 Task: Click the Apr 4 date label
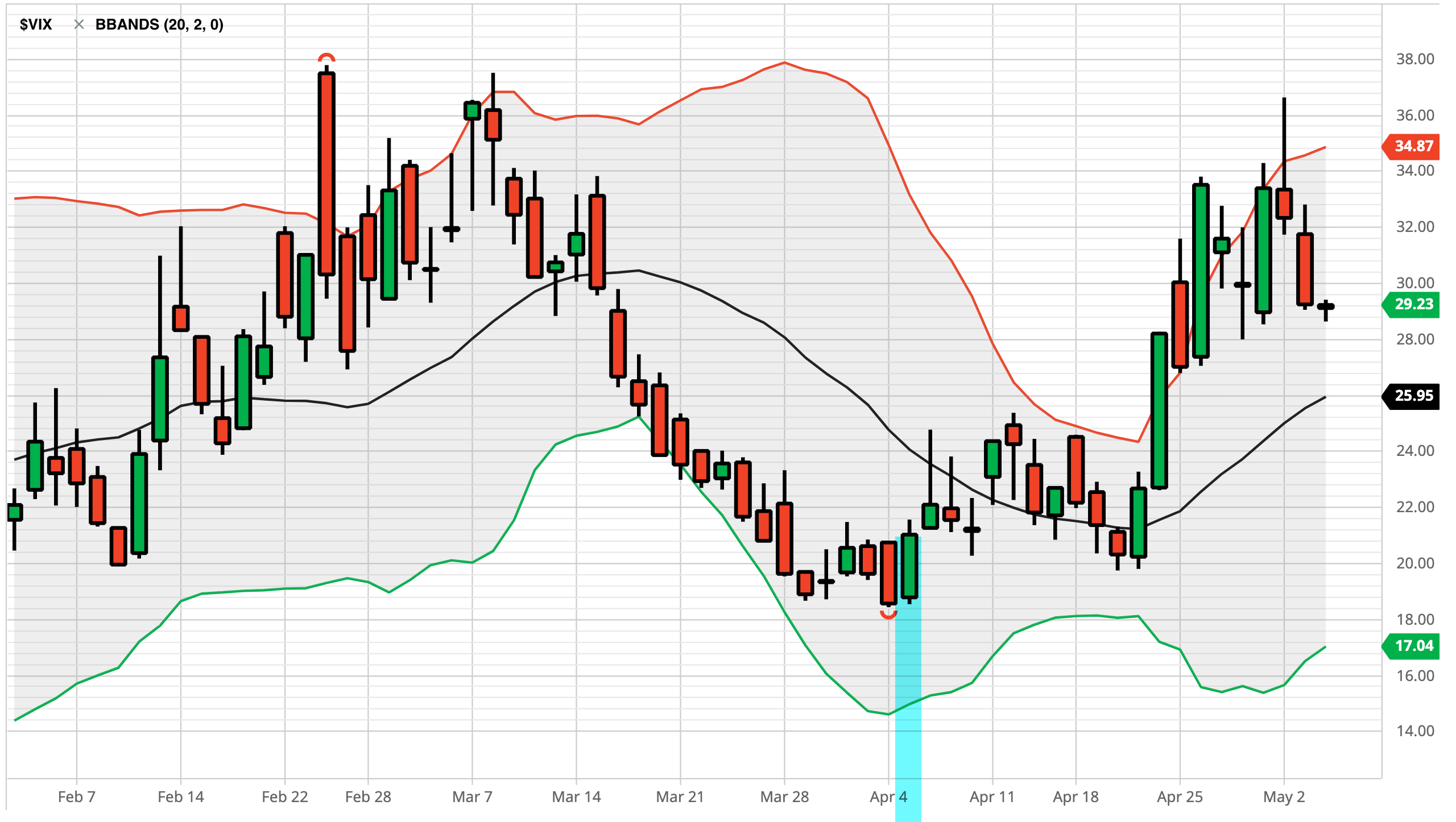[888, 796]
